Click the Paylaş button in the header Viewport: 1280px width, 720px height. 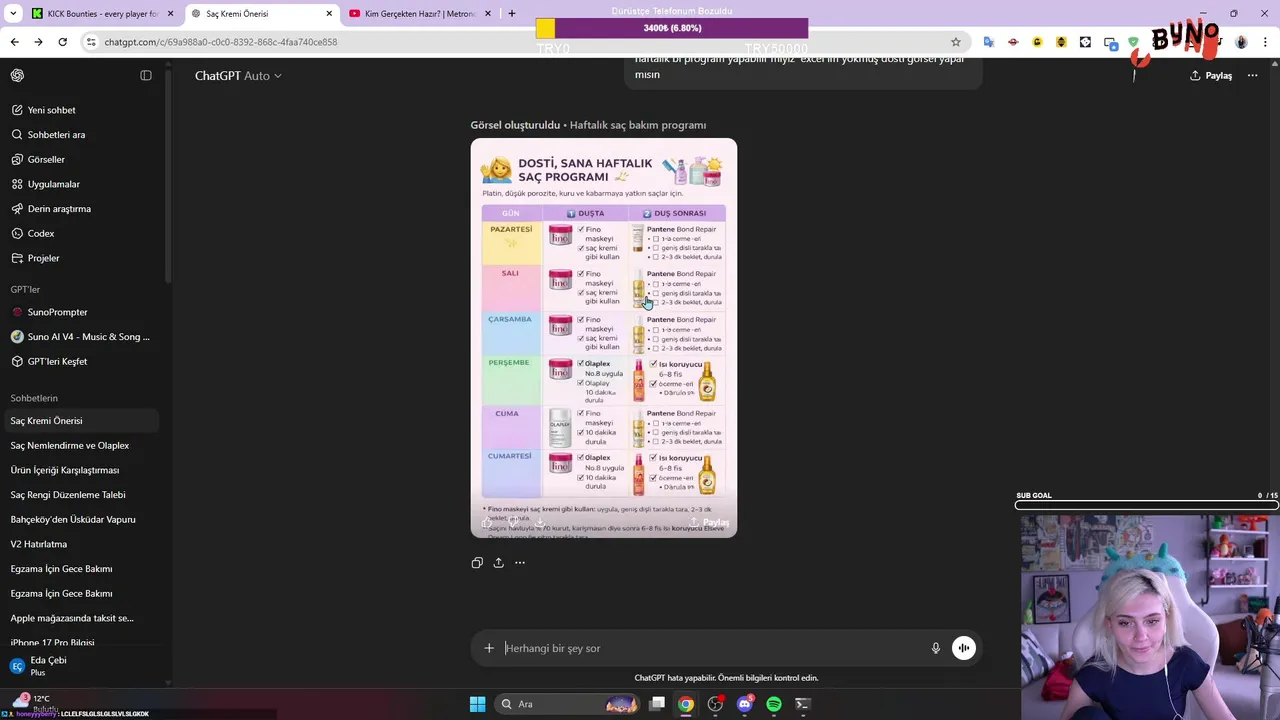tap(1211, 76)
